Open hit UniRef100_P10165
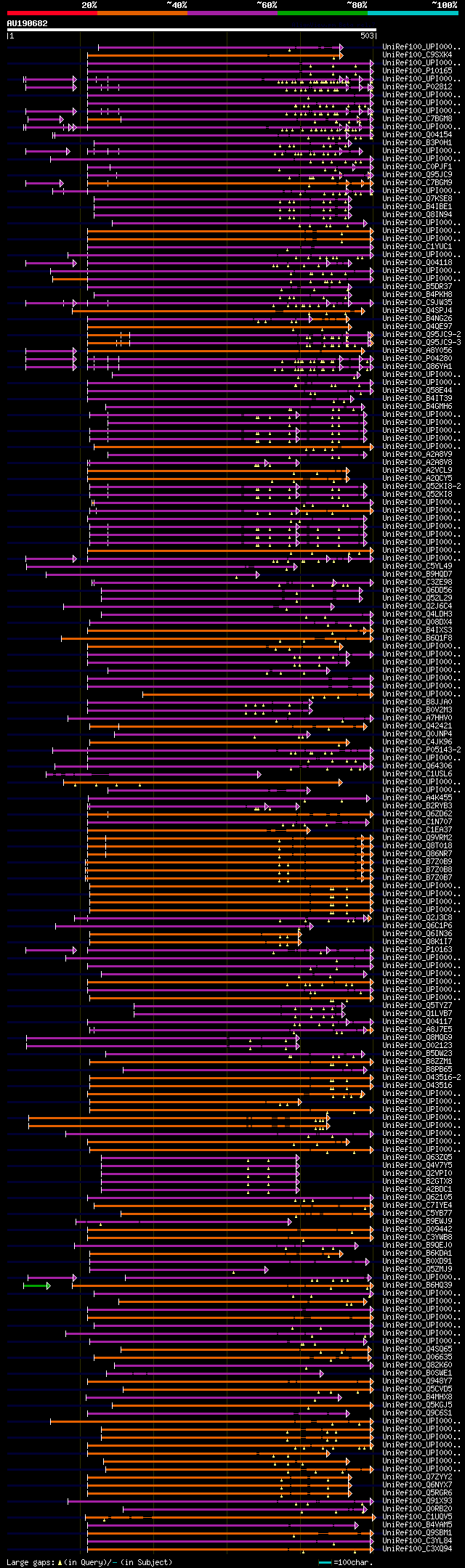465x1568 pixels. click(417, 70)
